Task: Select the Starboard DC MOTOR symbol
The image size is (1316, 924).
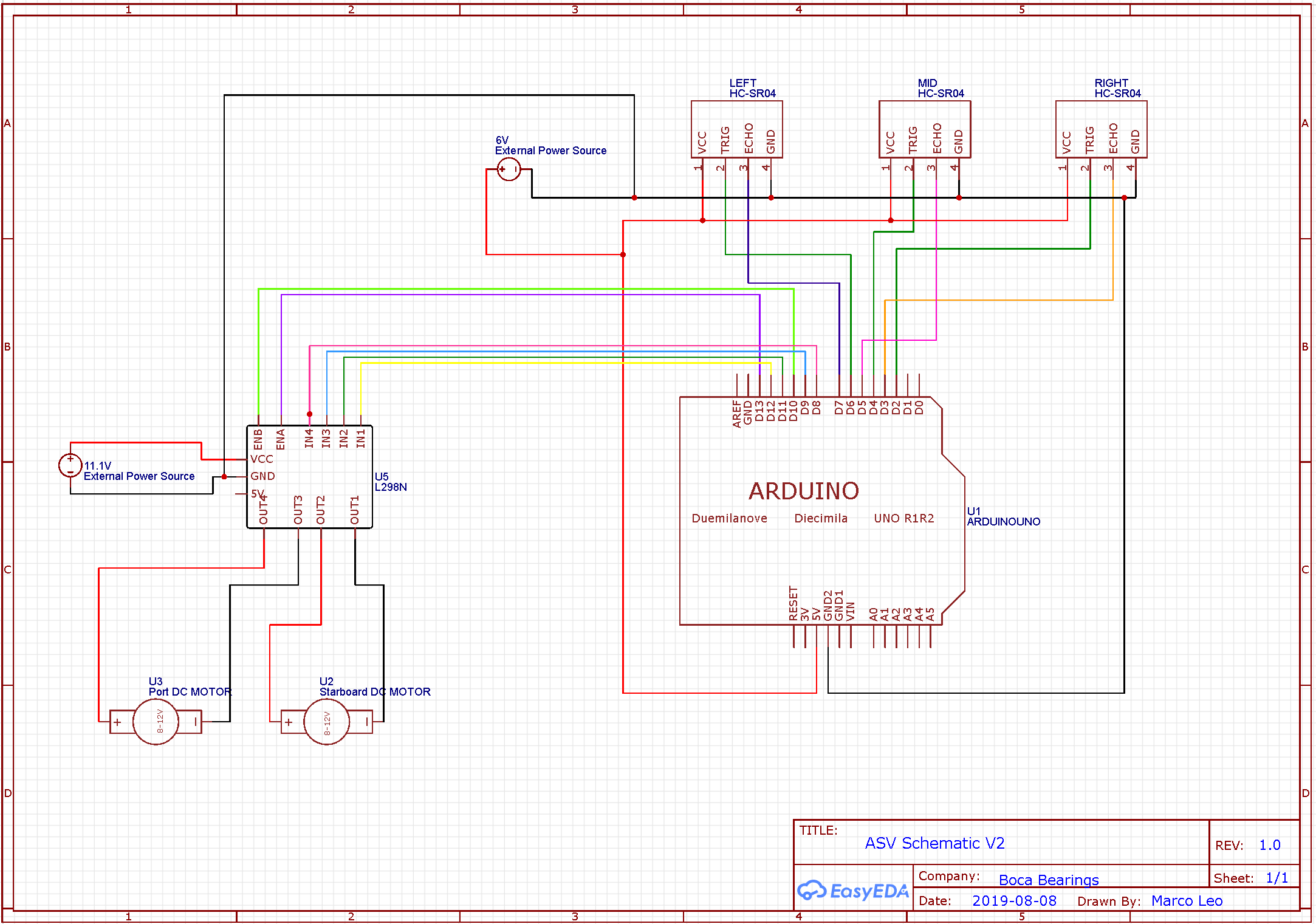Action: (326, 722)
